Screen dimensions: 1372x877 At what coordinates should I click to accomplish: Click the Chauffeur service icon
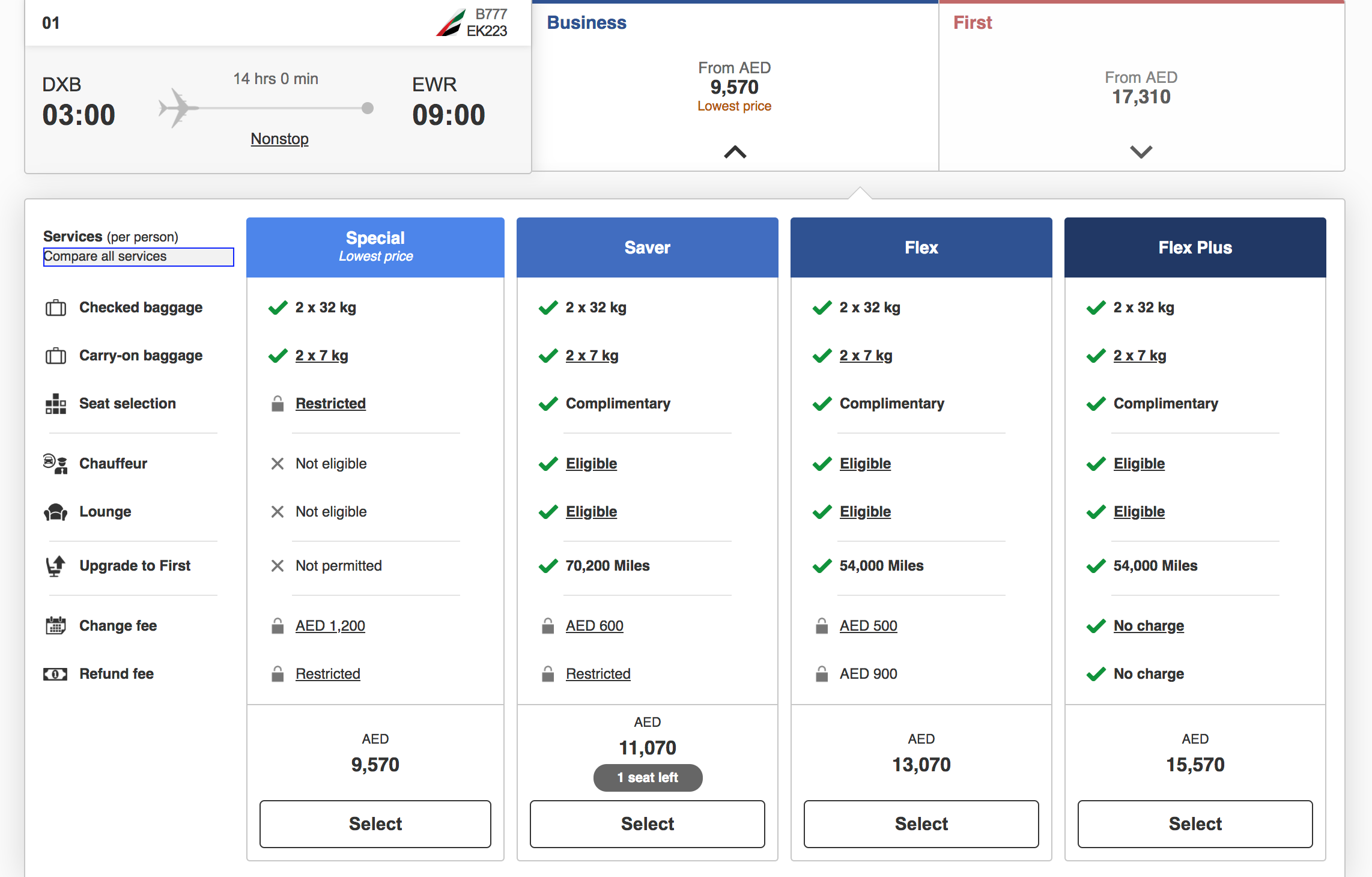tap(55, 463)
